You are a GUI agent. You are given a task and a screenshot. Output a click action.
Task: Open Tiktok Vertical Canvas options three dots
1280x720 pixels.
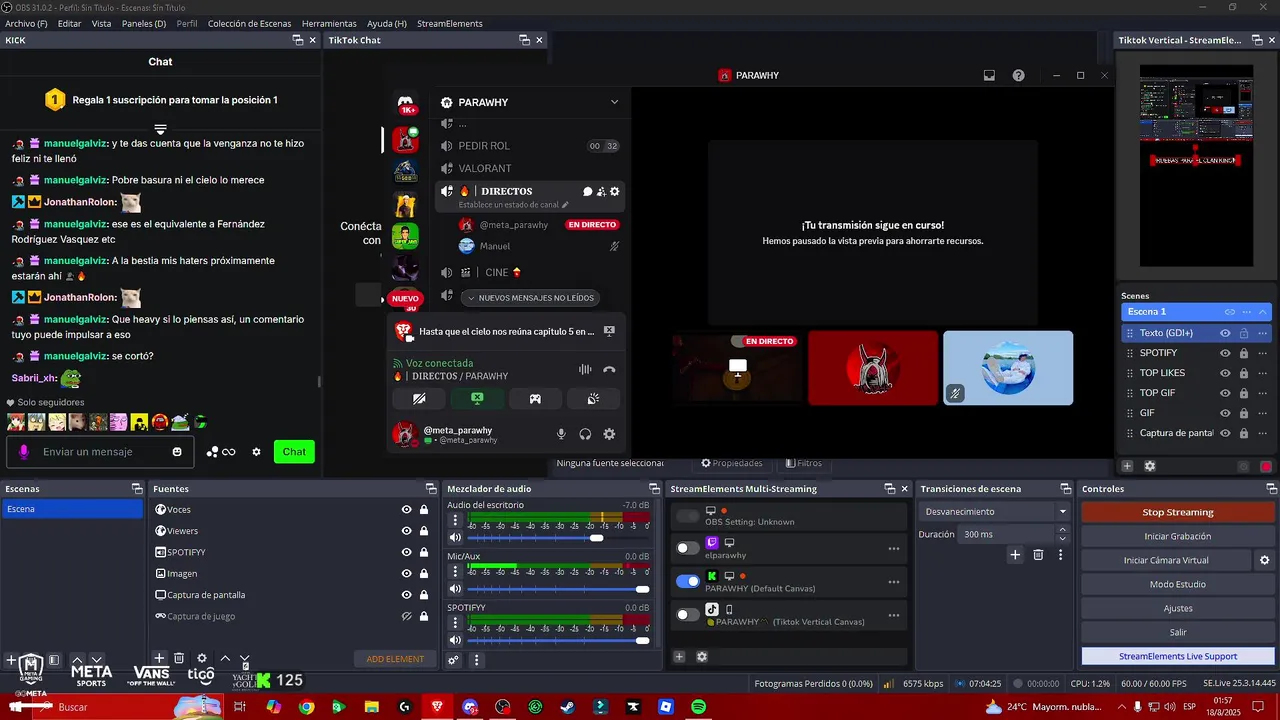893,614
